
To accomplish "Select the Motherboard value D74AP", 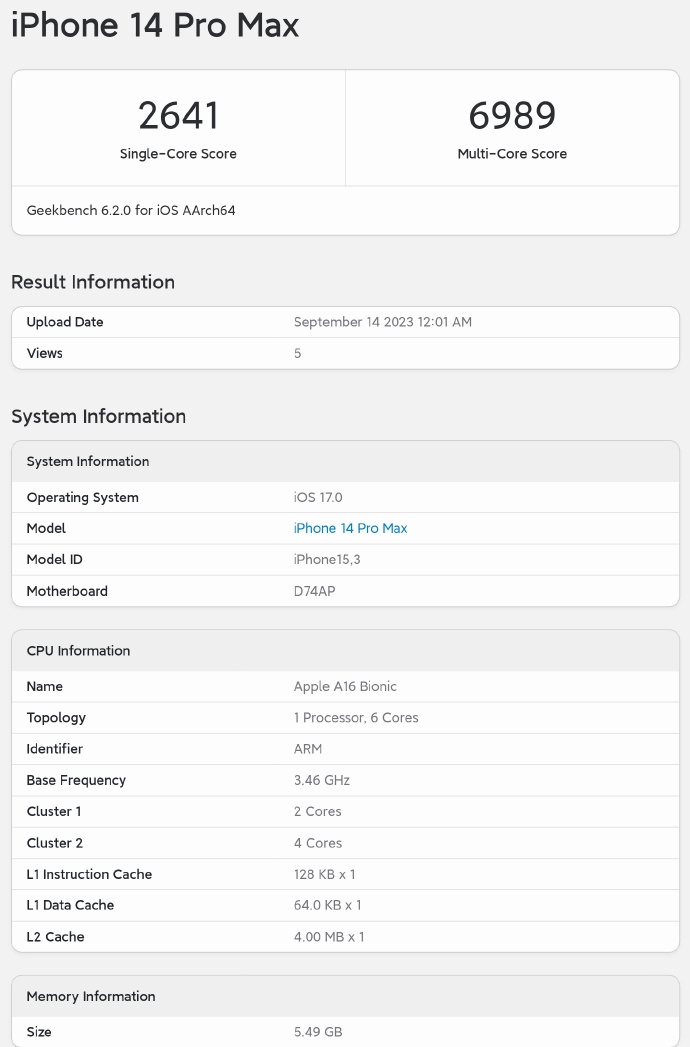I will (315, 591).
